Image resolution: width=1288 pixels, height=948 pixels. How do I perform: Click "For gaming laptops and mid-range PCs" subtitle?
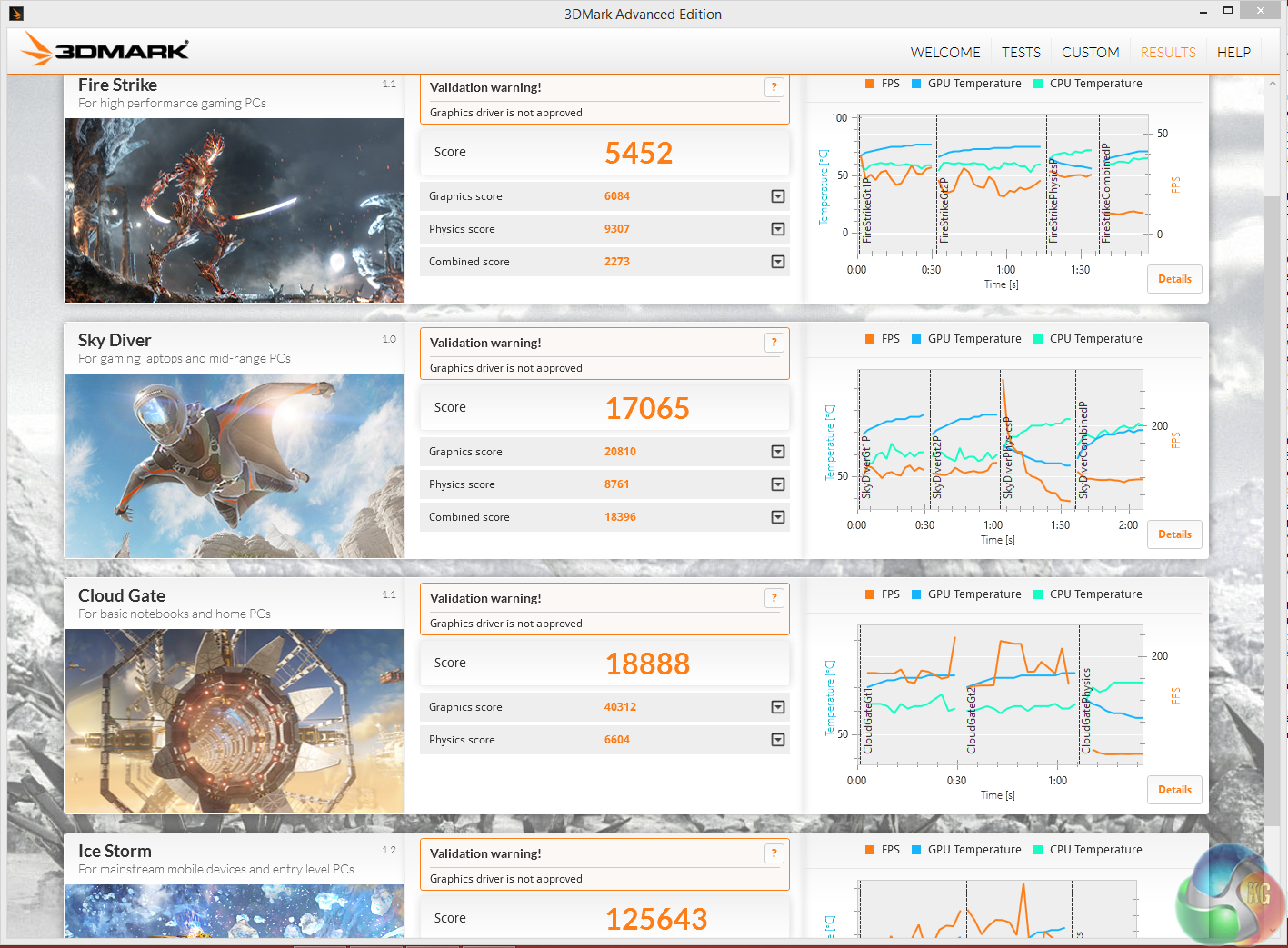tap(185, 359)
